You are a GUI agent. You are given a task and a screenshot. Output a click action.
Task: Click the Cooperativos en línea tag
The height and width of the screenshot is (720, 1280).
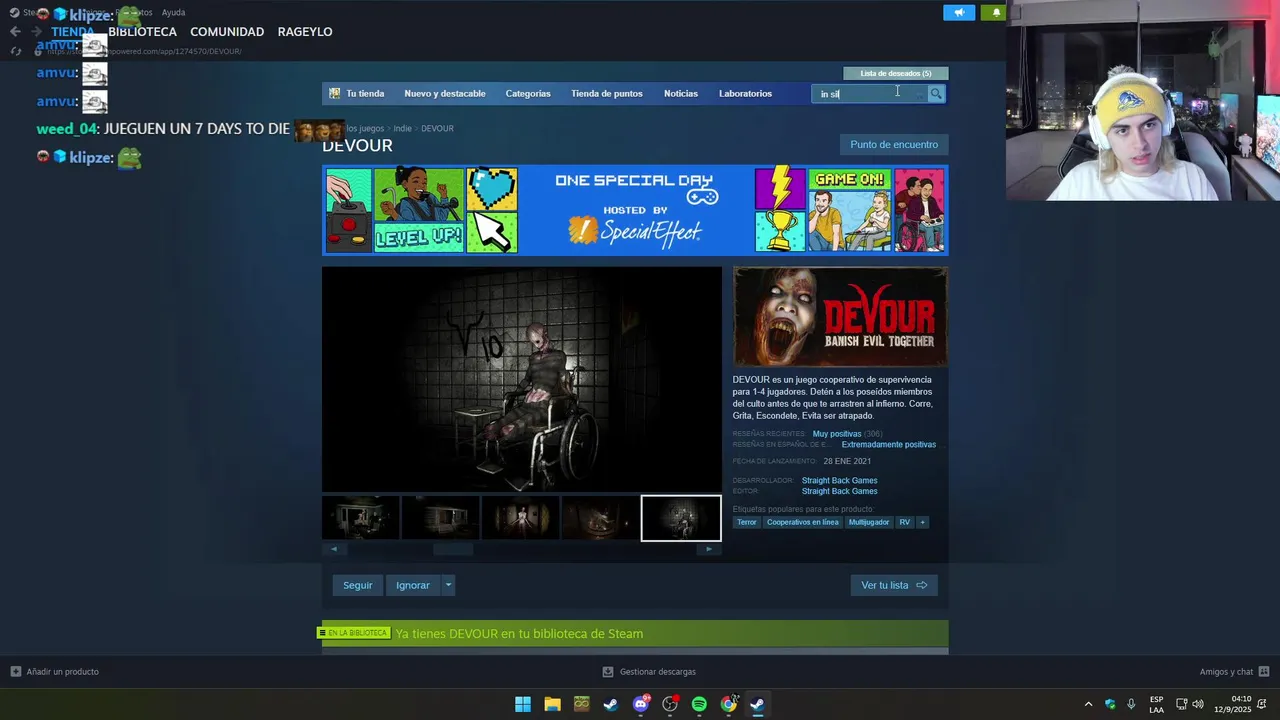pos(803,522)
